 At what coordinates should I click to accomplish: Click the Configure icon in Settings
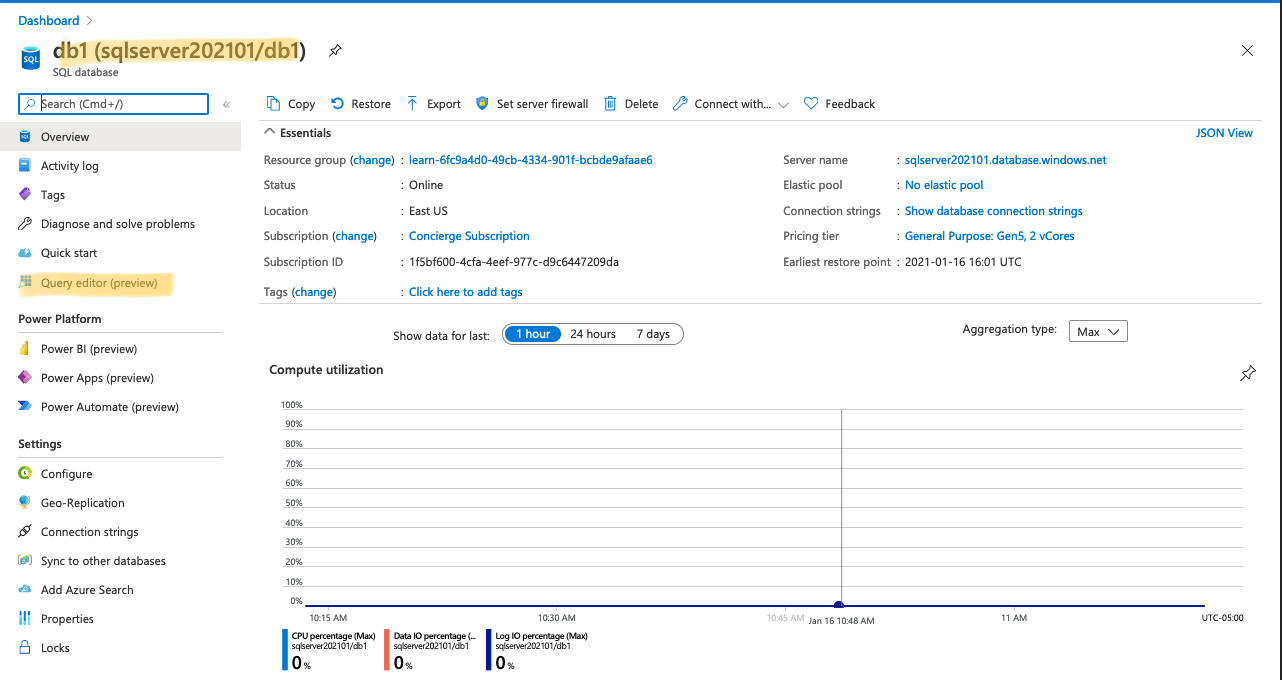[25, 474]
